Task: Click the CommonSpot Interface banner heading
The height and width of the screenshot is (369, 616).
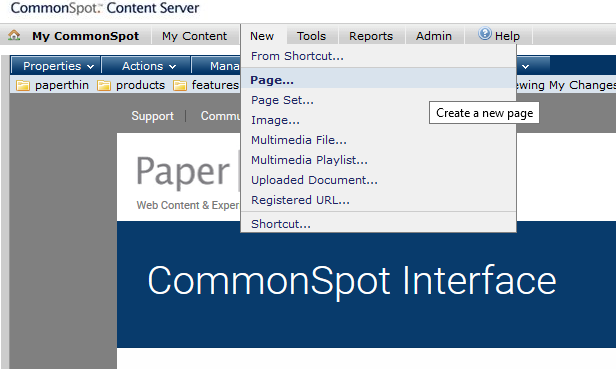Action: (352, 281)
